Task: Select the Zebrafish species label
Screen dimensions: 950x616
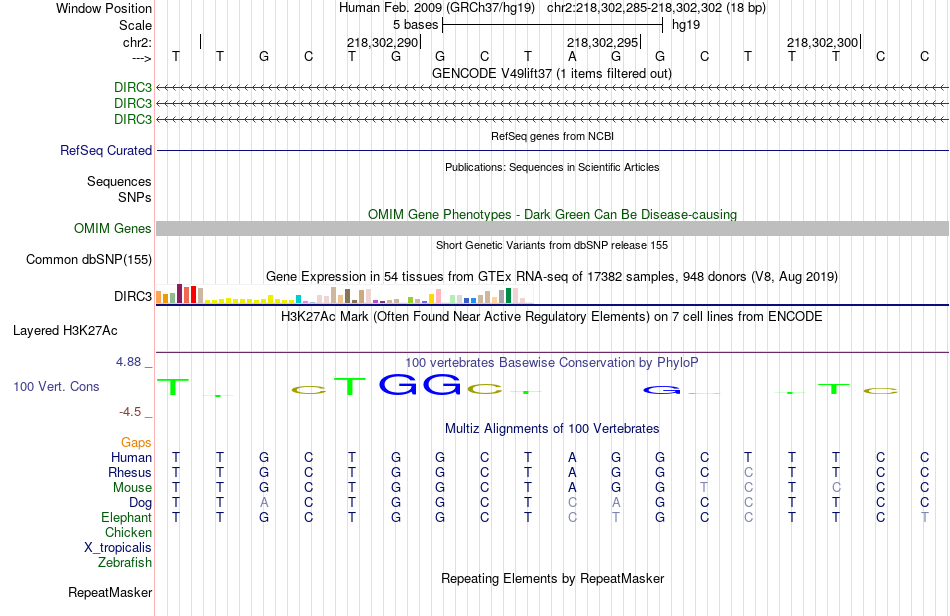Action: click(125, 562)
